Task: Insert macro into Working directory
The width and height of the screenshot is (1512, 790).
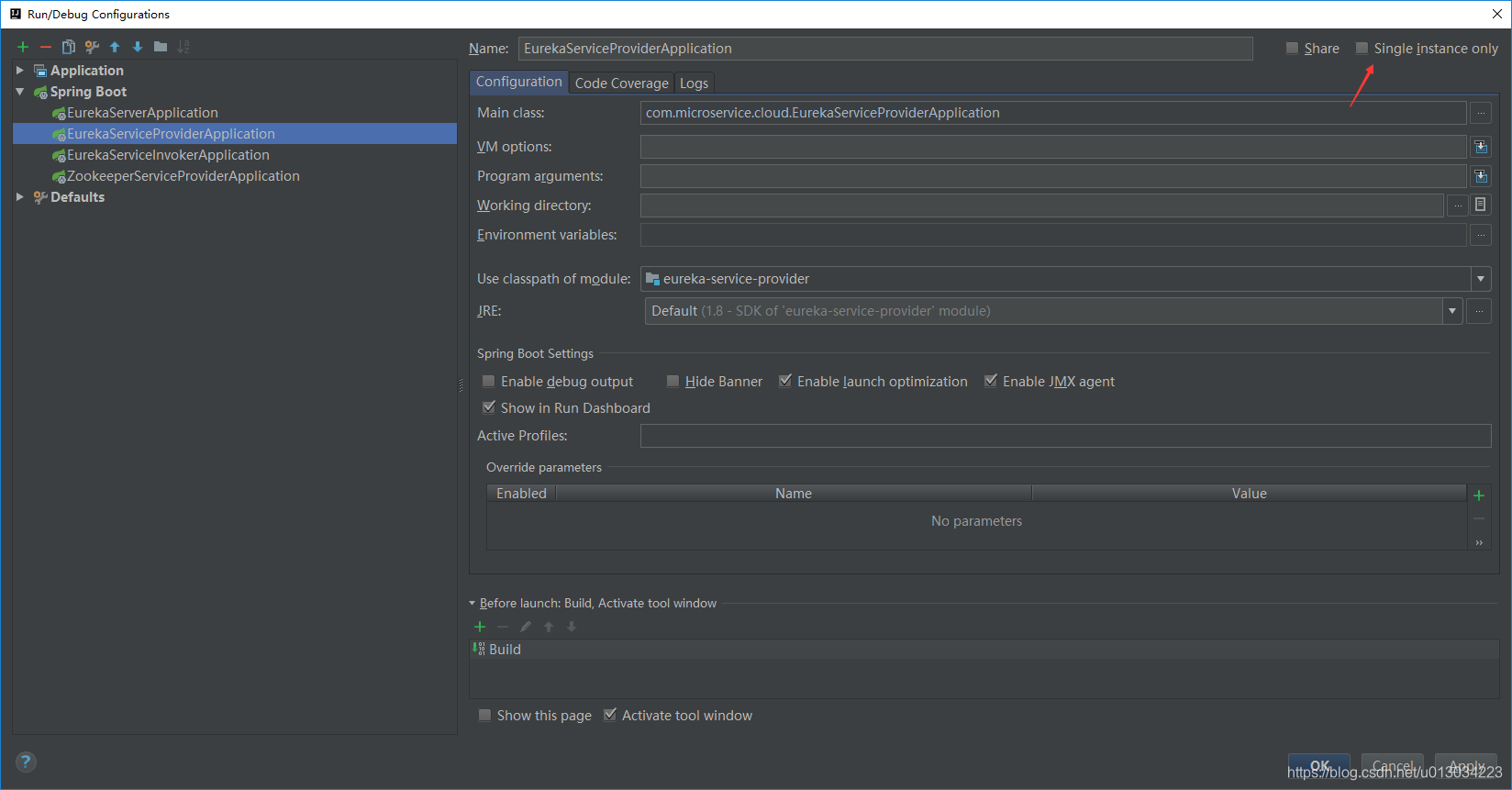Action: tap(1480, 206)
